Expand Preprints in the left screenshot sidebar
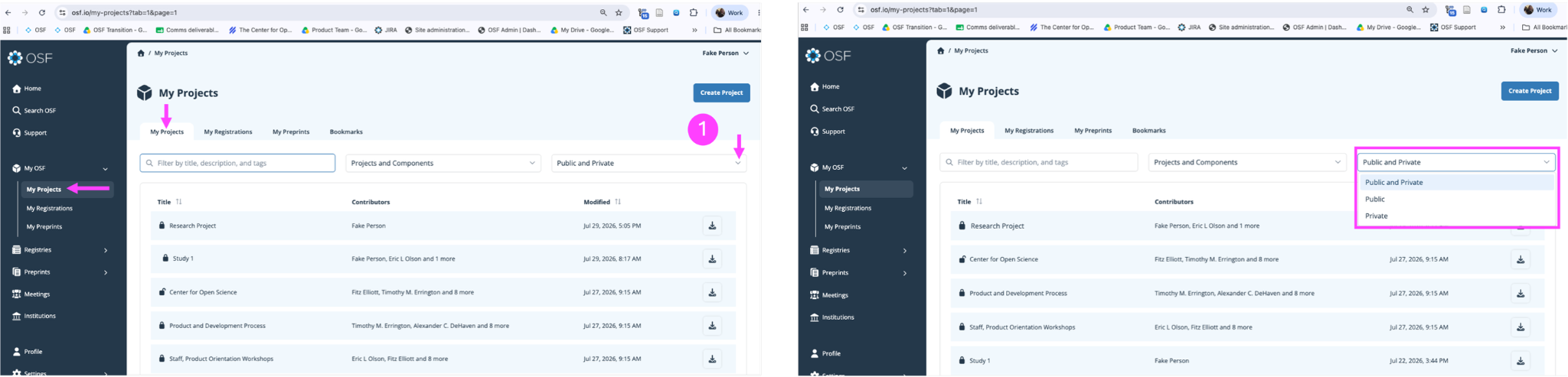The image size is (1568, 377). click(106, 272)
